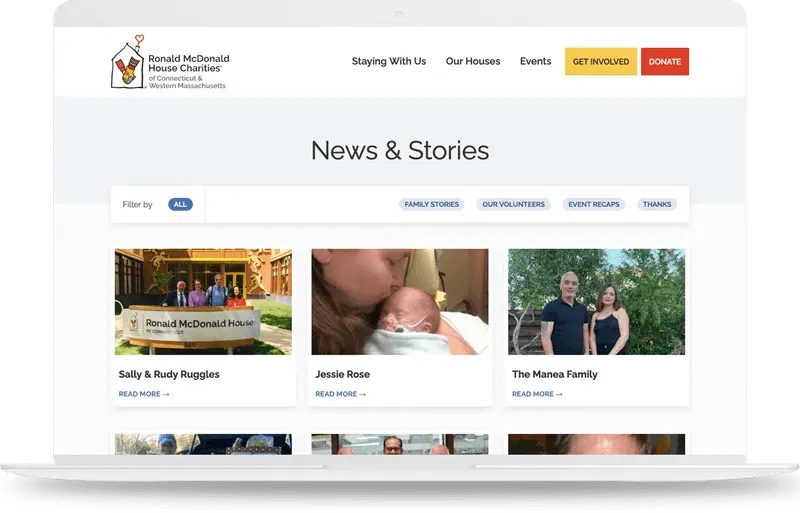The height and width of the screenshot is (513, 800).
Task: Click the yellow Get Involved button
Action: [x=601, y=61]
